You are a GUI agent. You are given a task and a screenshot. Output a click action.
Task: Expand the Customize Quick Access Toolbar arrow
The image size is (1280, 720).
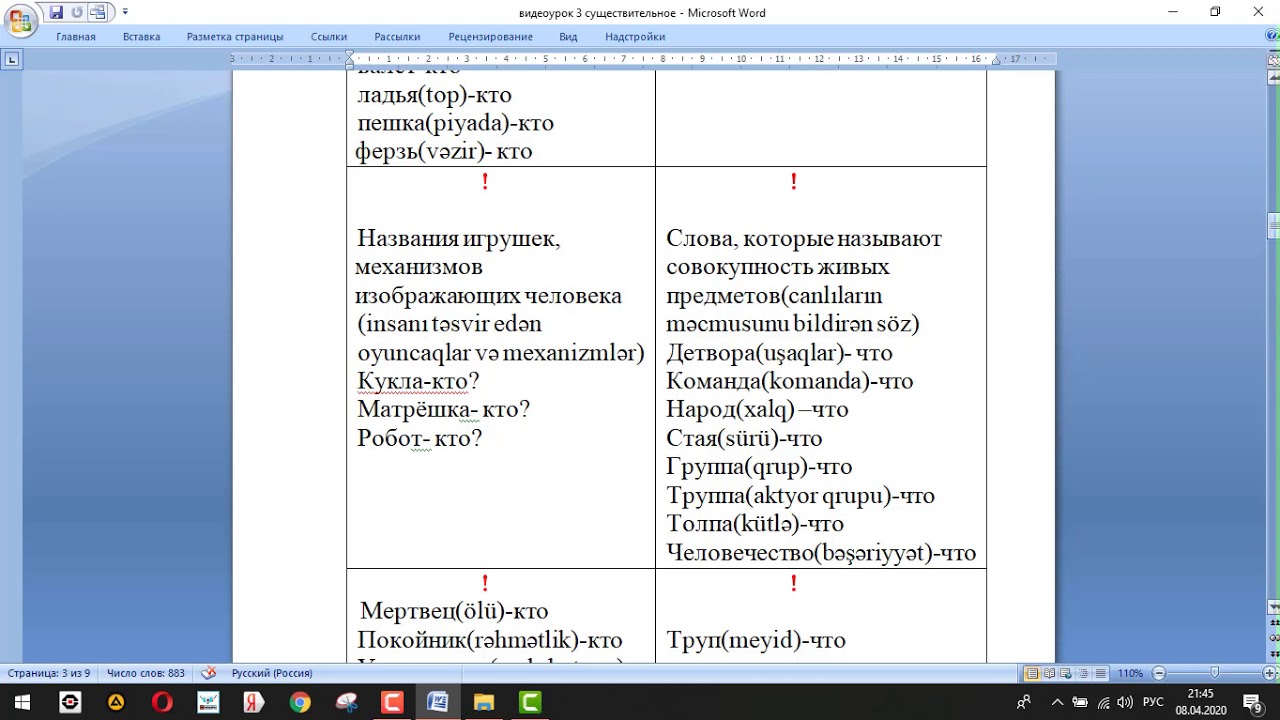[125, 13]
